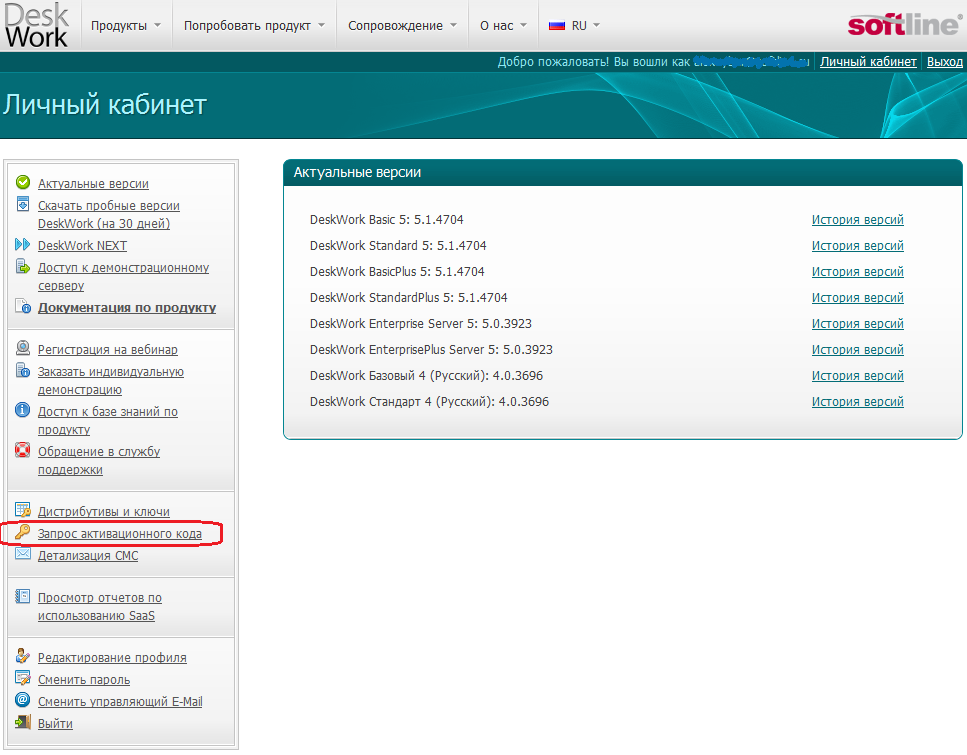Click the document icon beside Документация по продукту

point(23,307)
